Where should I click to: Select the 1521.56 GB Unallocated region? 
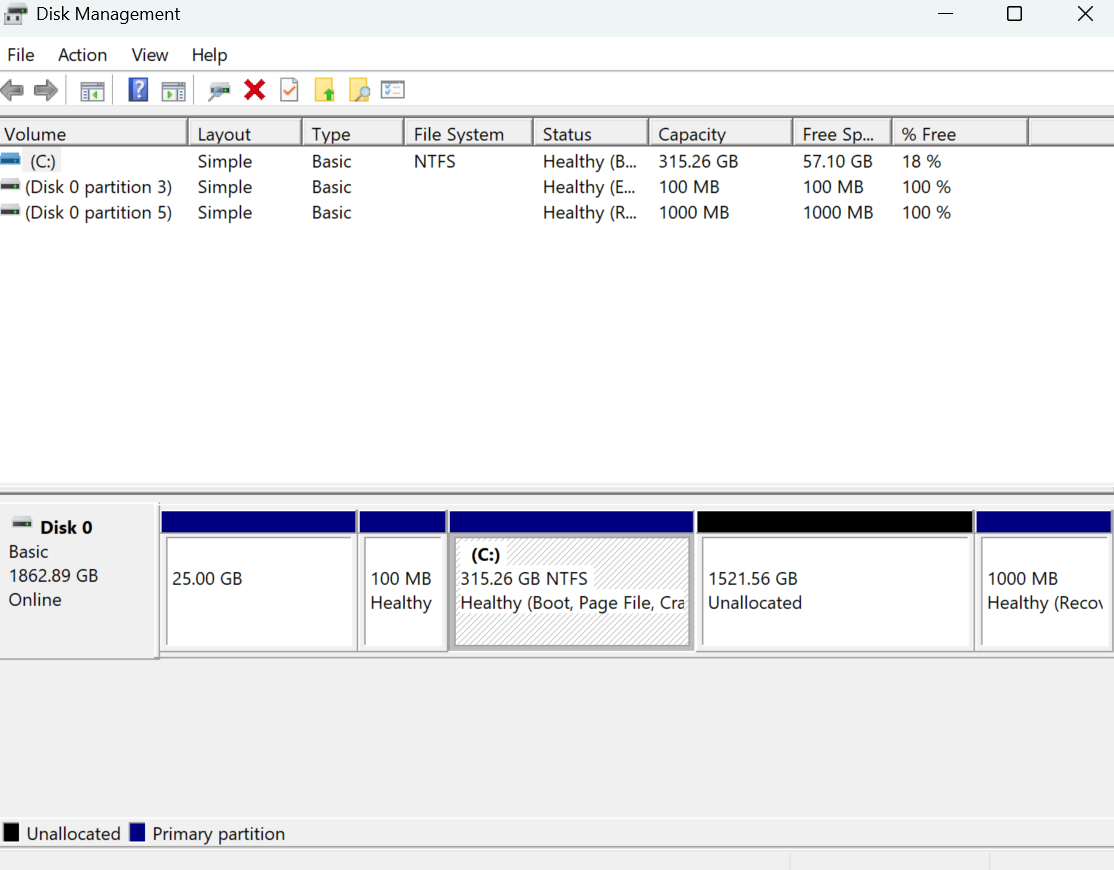pyautogui.click(x=835, y=580)
